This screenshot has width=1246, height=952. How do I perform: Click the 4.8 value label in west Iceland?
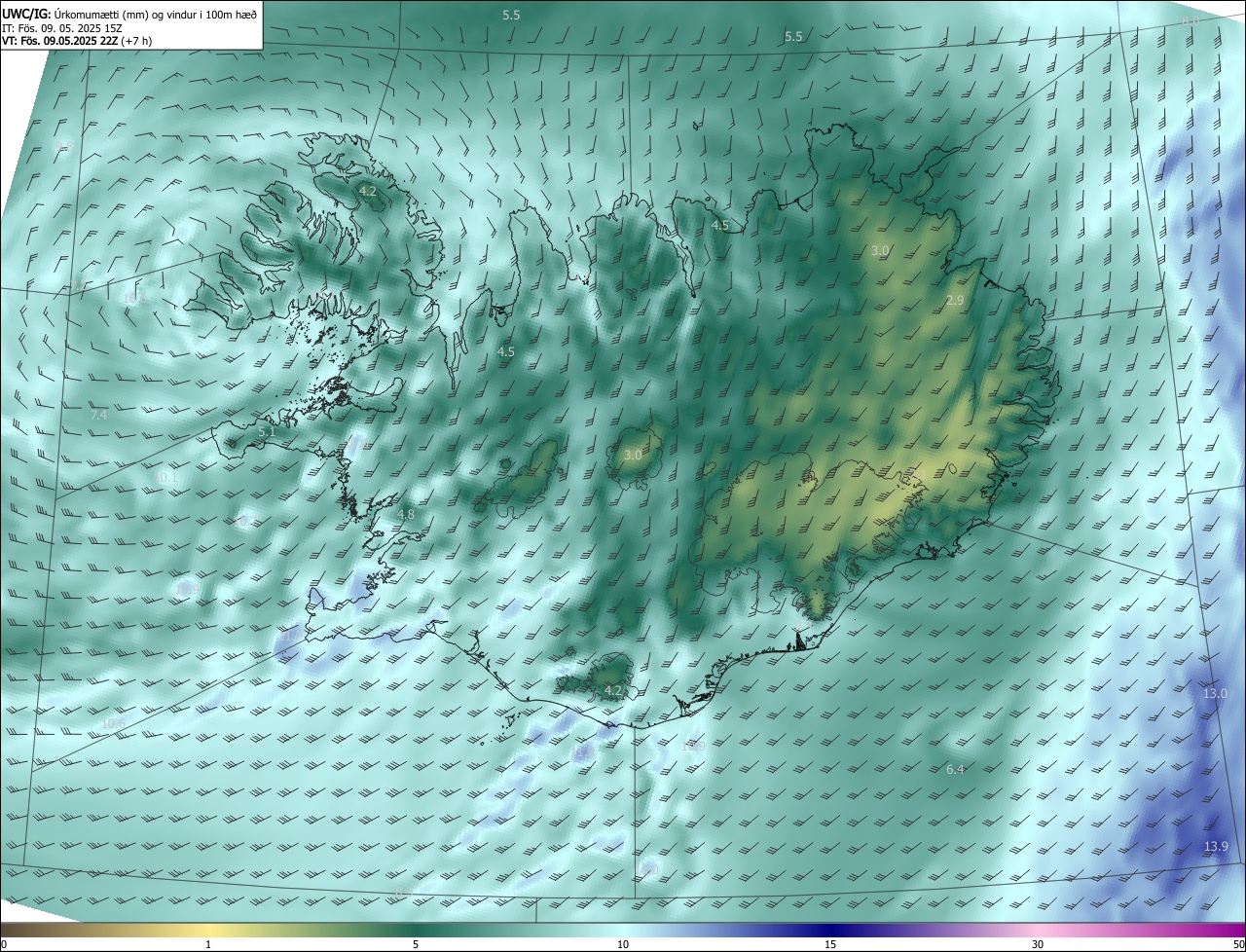click(406, 514)
